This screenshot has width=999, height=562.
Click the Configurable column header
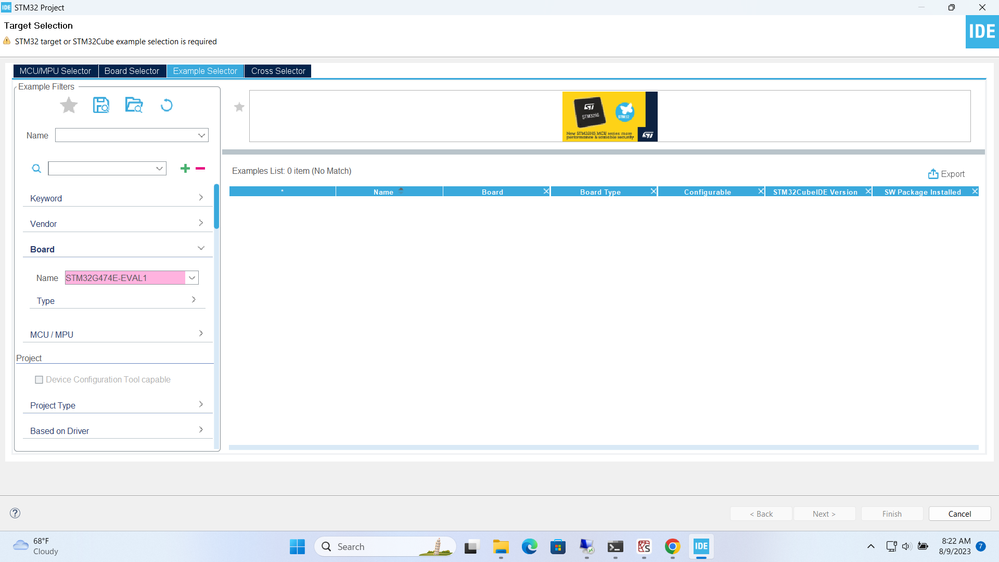click(x=707, y=192)
